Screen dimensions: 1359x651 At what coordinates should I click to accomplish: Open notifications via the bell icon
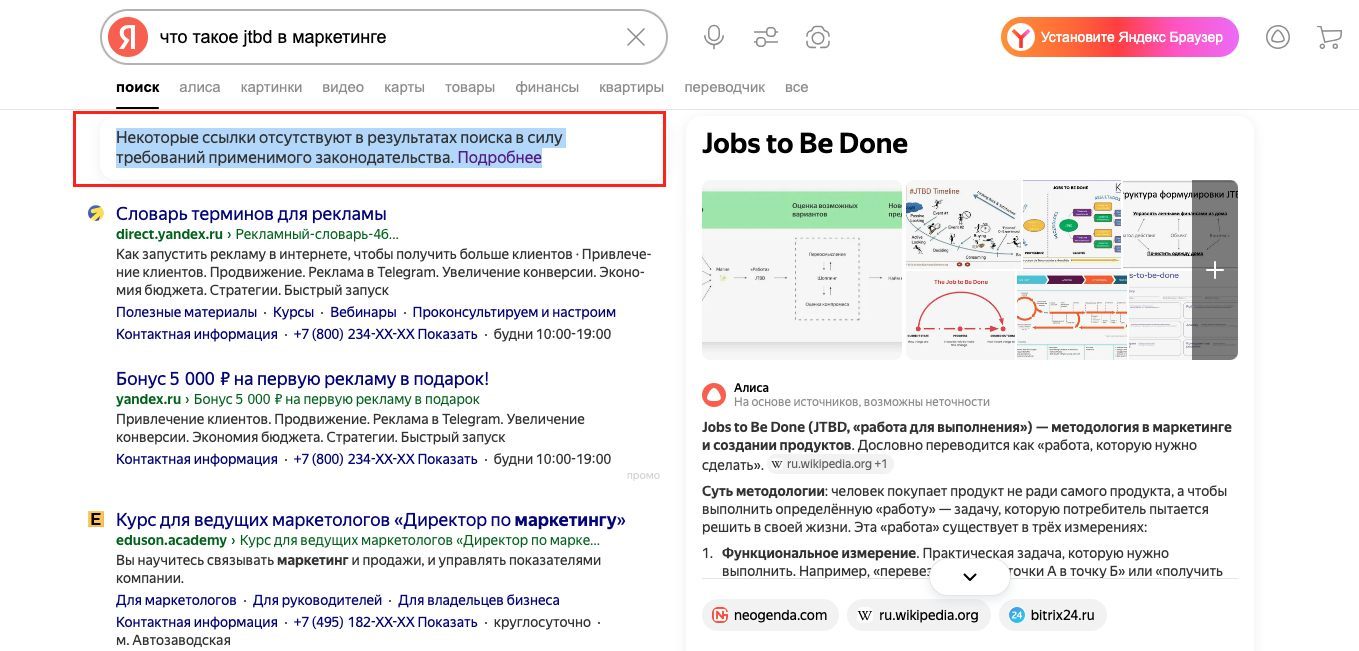[1278, 36]
